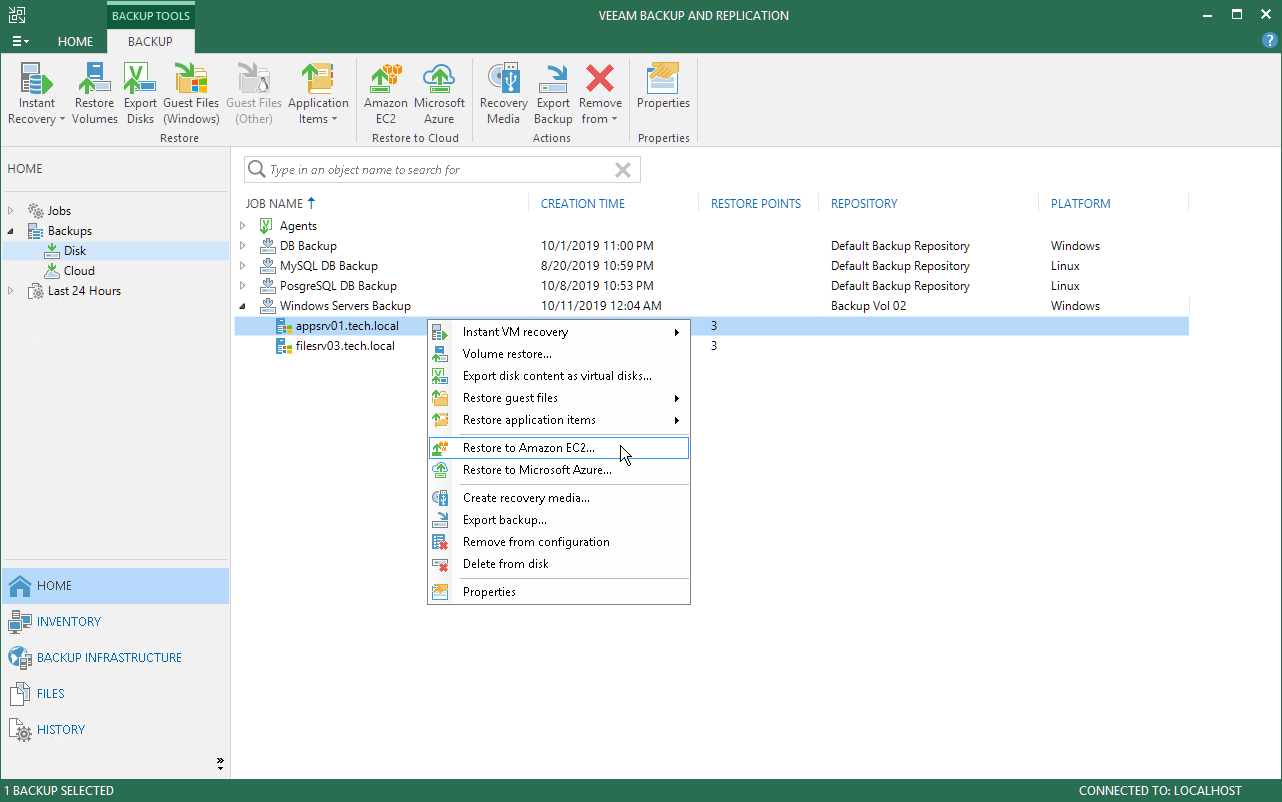Select the BACKUP ribbon tab

coord(150,42)
